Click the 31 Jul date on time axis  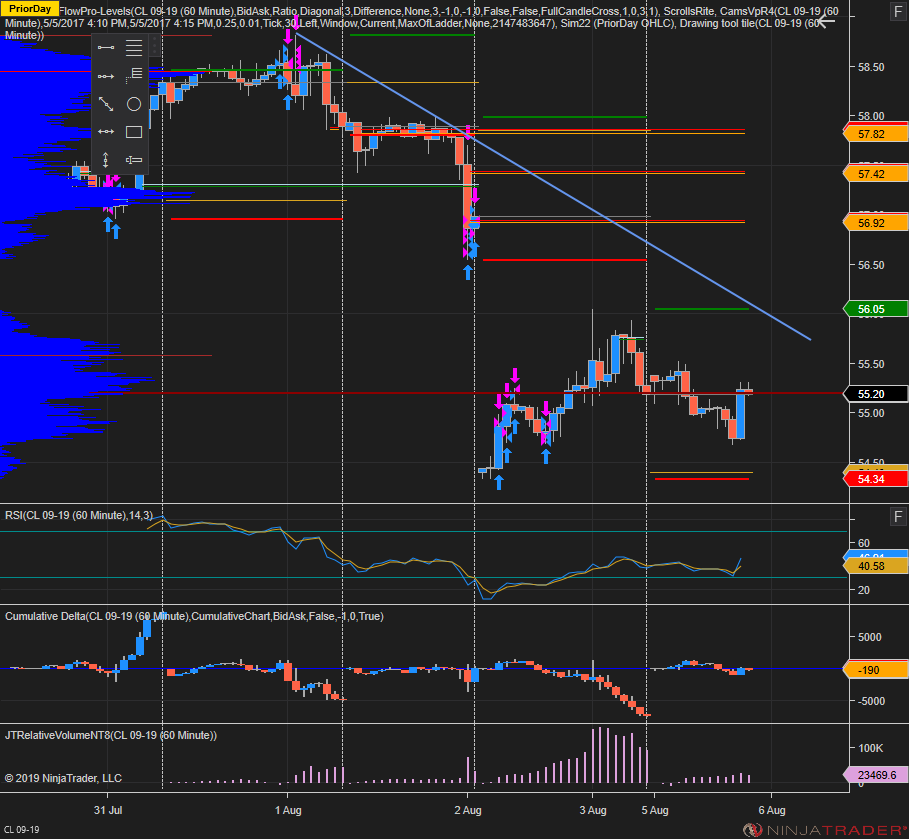click(x=108, y=810)
